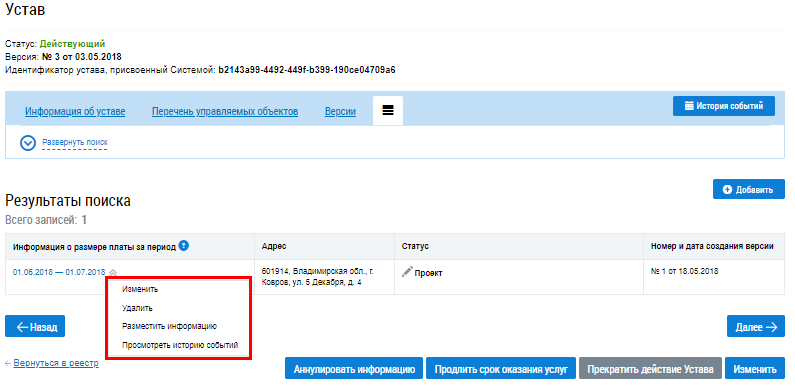This screenshot has height=388, width=795.
Task: Open История событий
Action: [724, 106]
